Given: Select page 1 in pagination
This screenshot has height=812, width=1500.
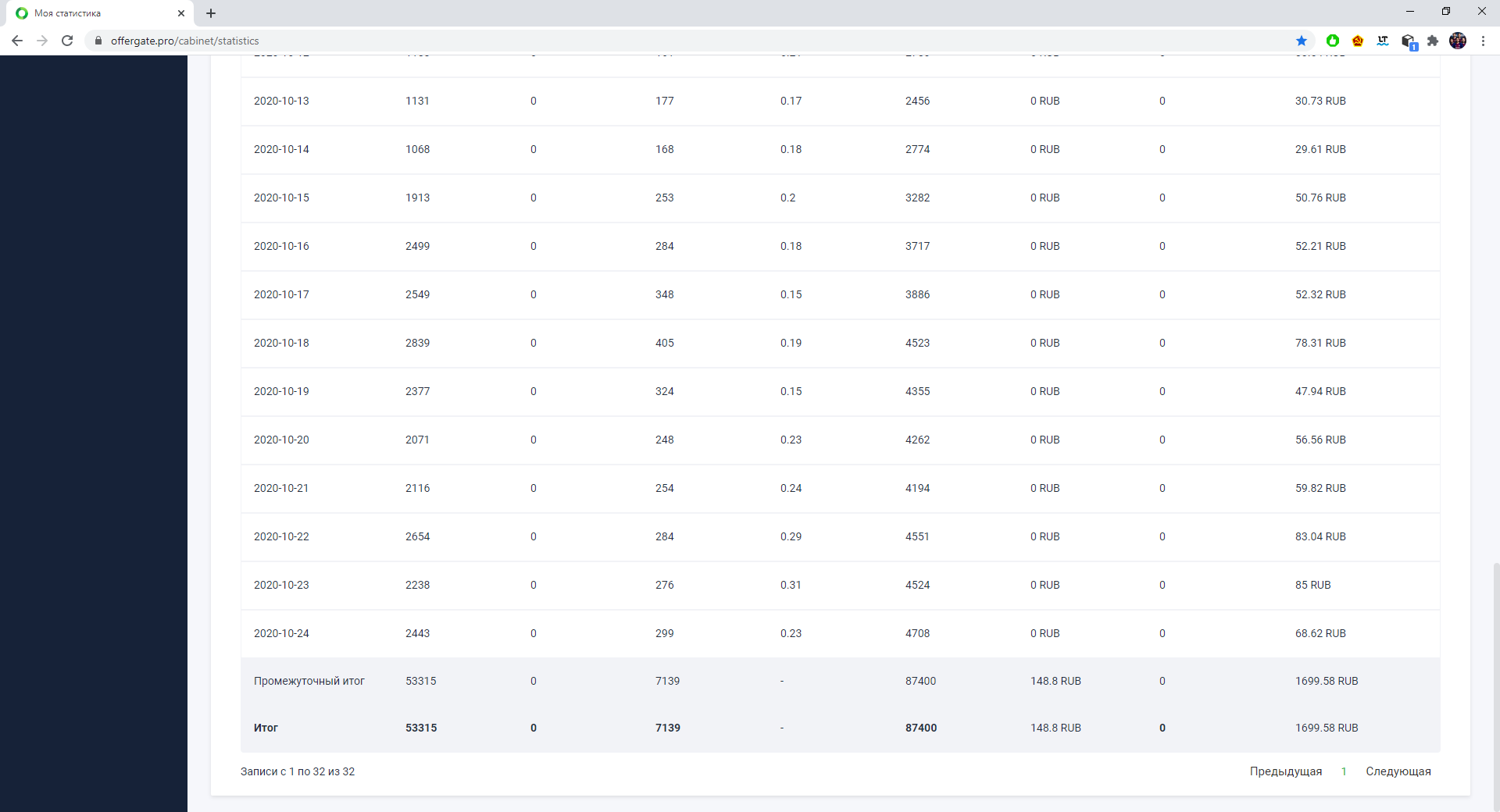Looking at the screenshot, I should (x=1344, y=771).
